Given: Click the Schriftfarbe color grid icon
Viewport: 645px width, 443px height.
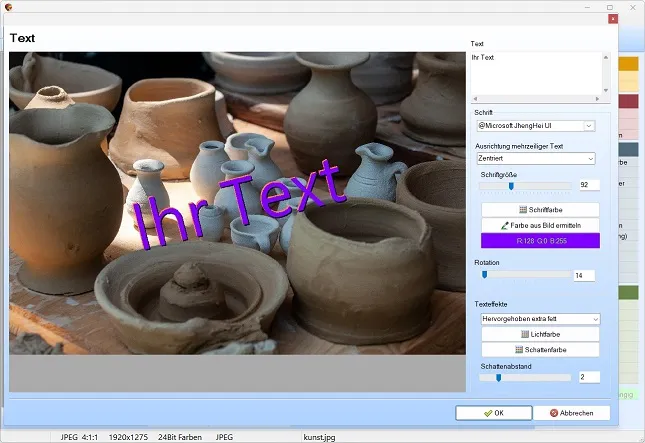Looking at the screenshot, I should point(523,210).
